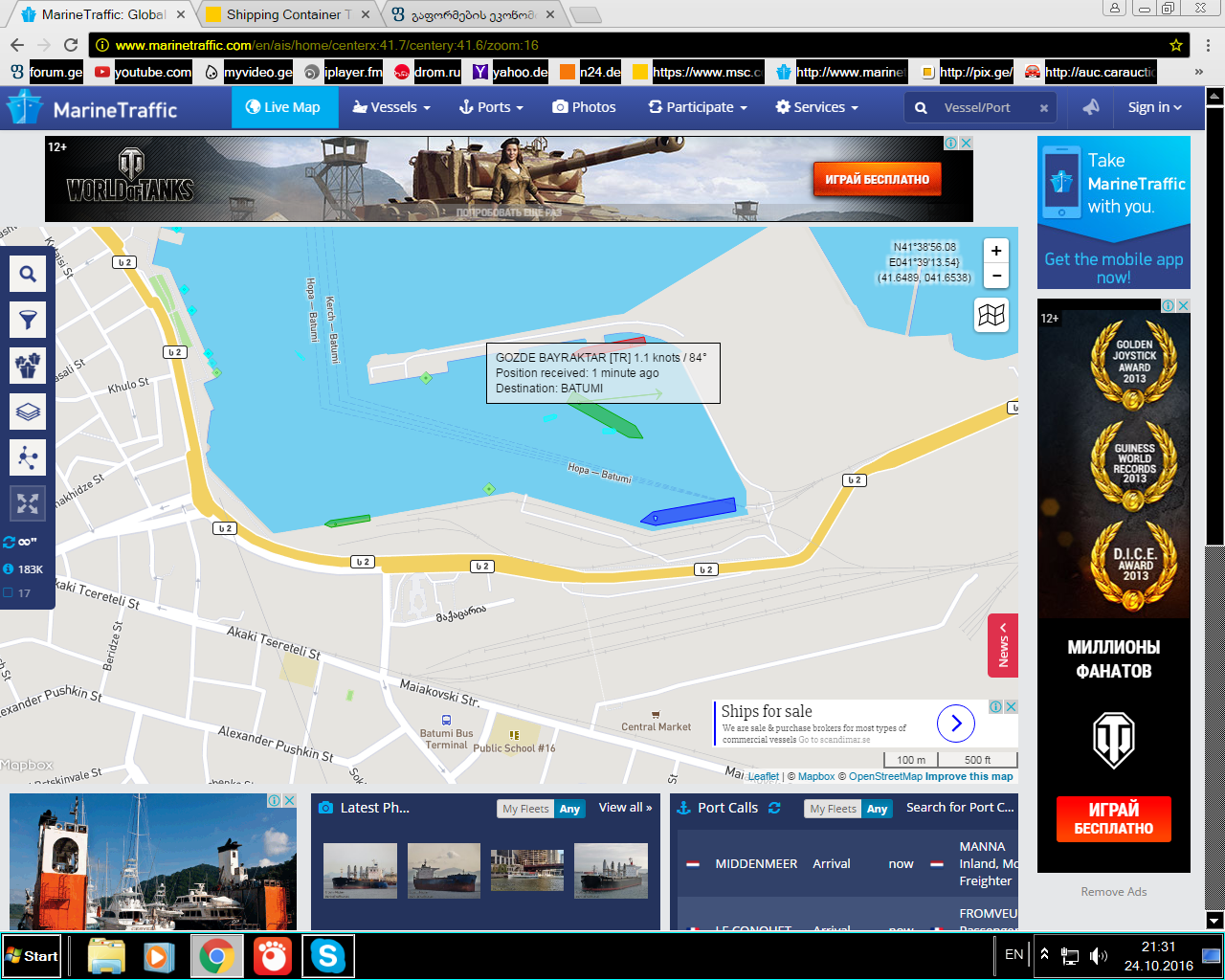Open the rightmost thumbnail in Latest Photos
The width and height of the screenshot is (1225, 980).
[611, 871]
